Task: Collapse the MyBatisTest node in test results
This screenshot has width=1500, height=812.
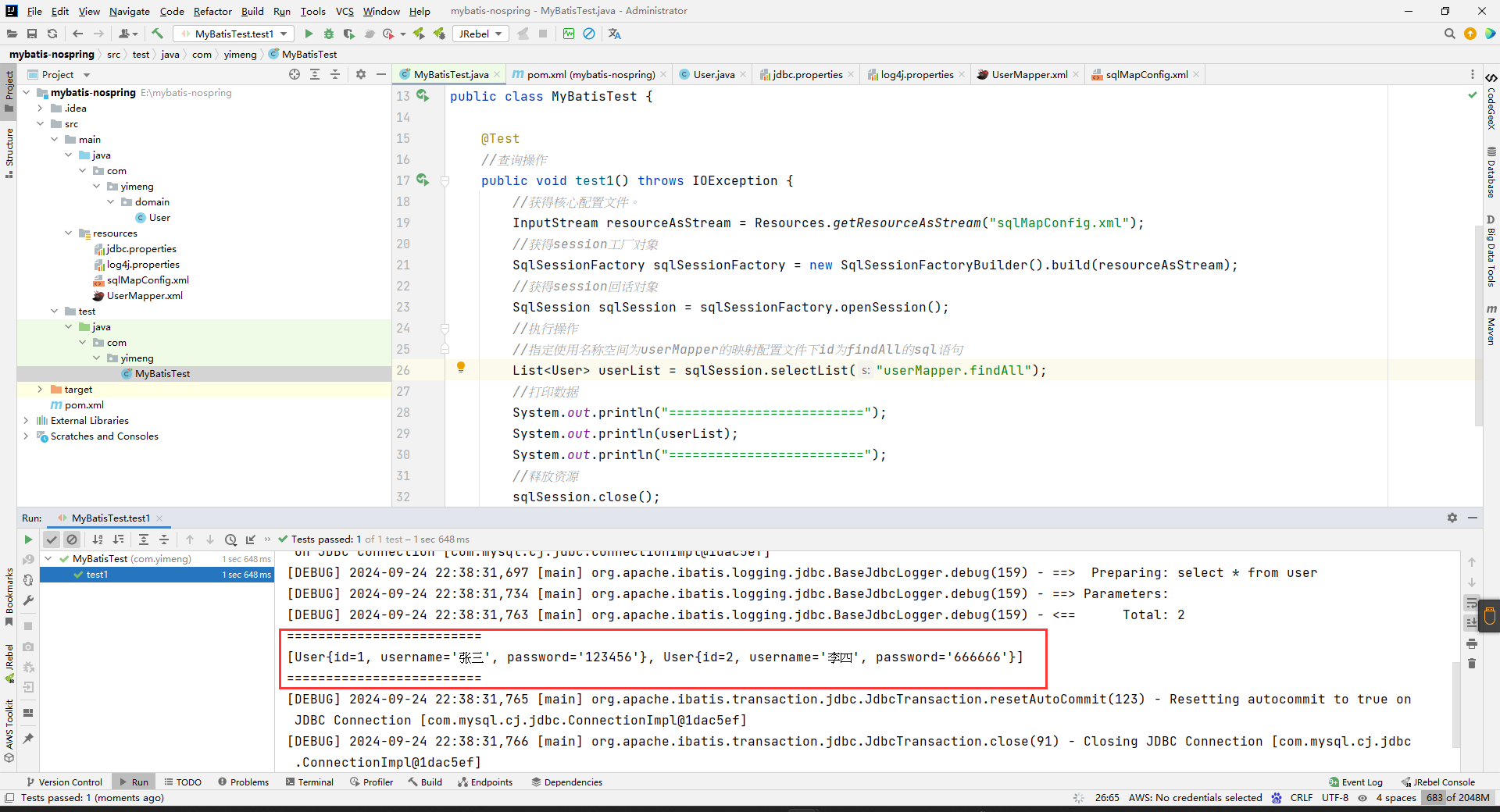Action: [48, 558]
